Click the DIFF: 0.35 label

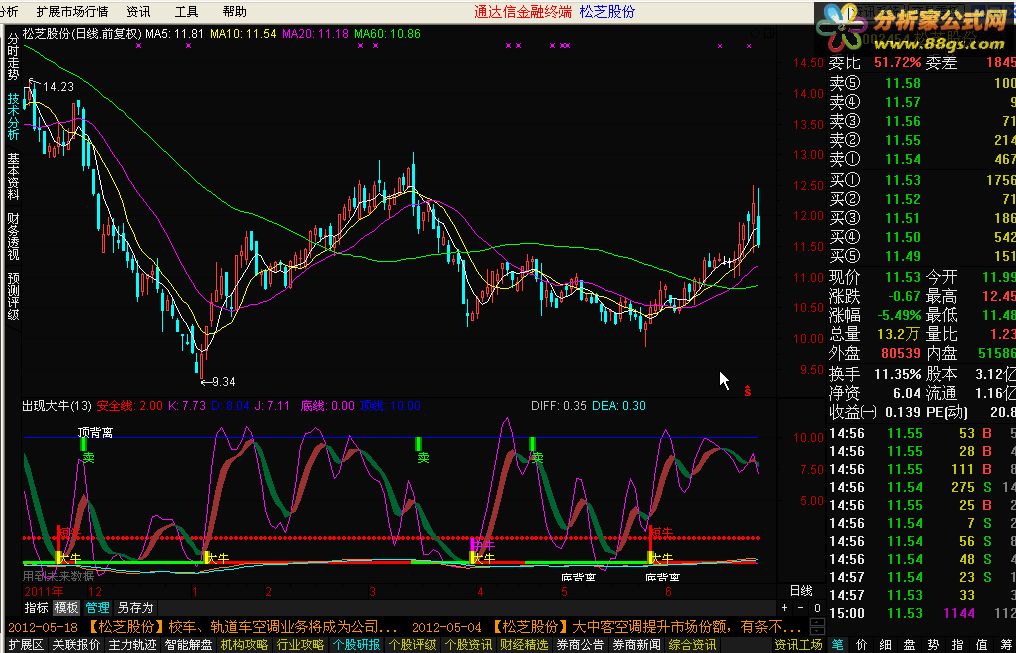click(x=559, y=406)
